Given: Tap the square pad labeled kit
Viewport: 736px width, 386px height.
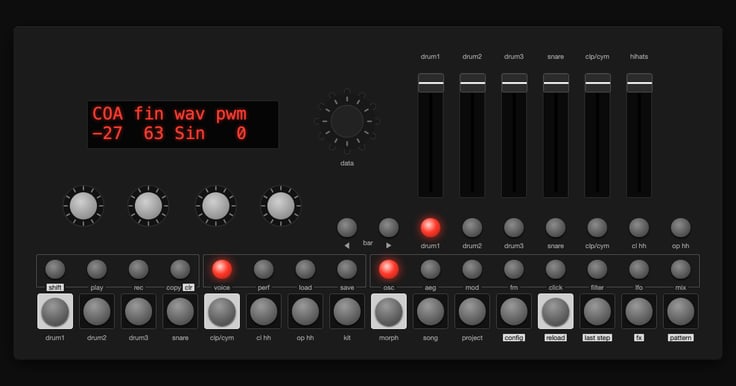Looking at the screenshot, I should tap(347, 311).
